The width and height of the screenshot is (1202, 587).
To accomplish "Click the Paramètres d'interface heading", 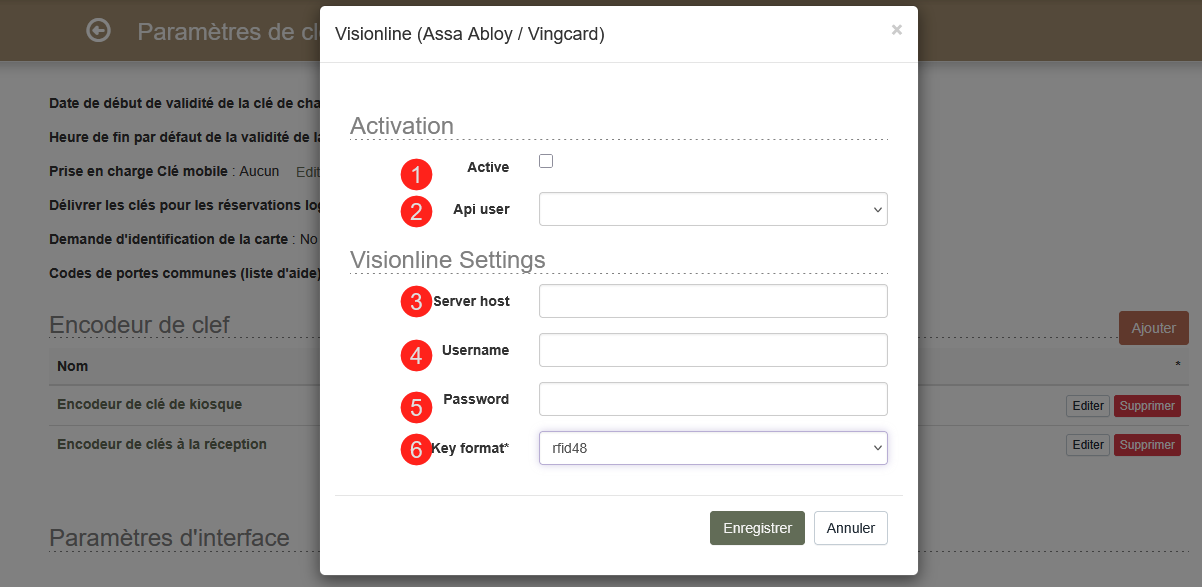I will 170,537.
